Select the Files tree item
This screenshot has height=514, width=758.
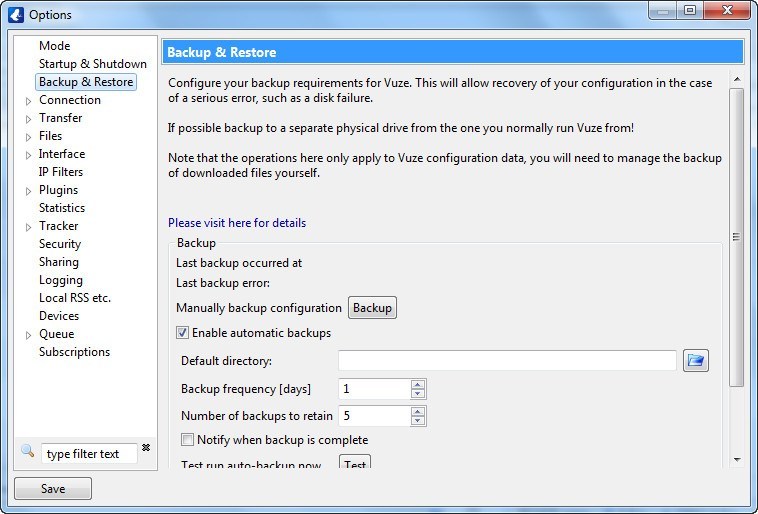pyautogui.click(x=50, y=136)
